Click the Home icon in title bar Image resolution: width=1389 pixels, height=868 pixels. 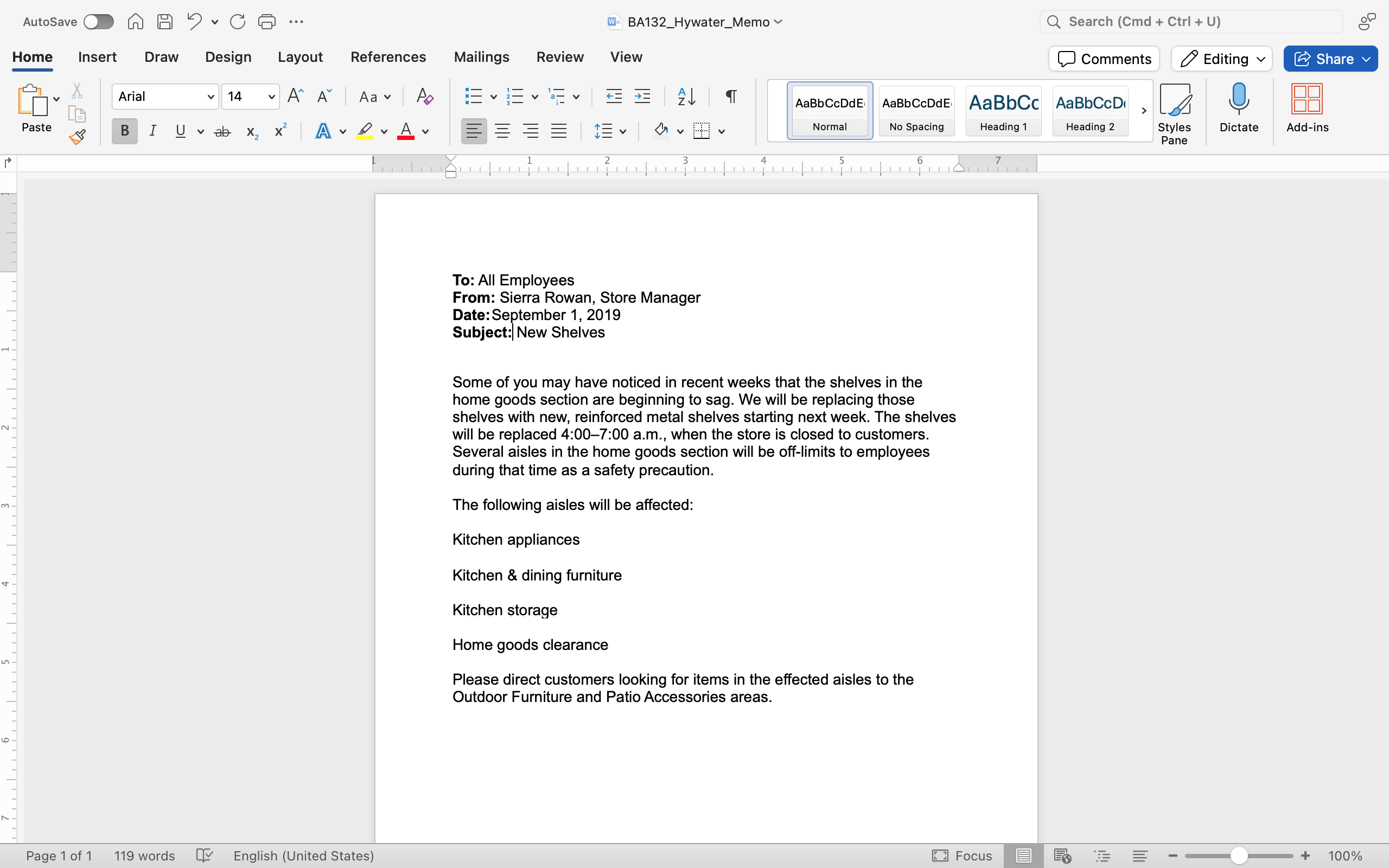pyautogui.click(x=136, y=22)
